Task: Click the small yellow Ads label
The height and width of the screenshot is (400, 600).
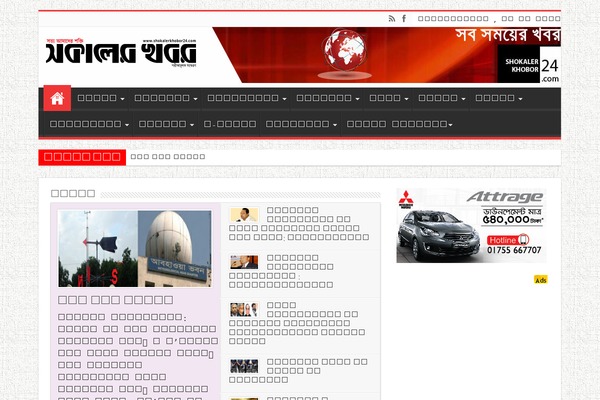Action: [541, 279]
